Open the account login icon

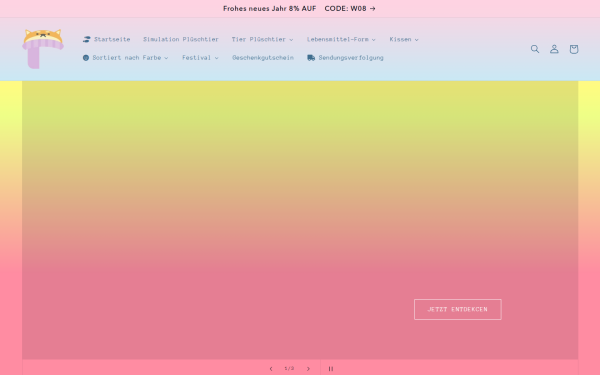click(554, 49)
